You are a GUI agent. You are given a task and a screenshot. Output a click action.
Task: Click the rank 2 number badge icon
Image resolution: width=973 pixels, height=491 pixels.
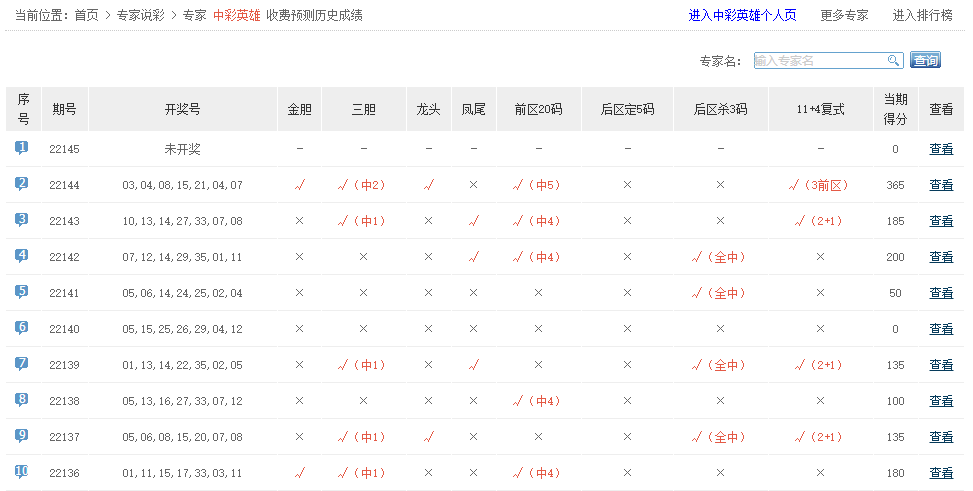(22, 184)
